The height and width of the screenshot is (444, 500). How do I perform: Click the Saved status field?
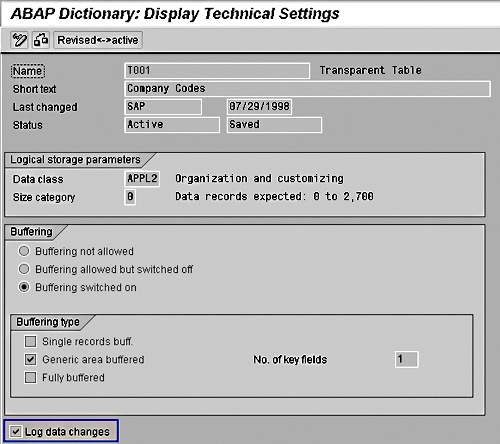click(274, 125)
